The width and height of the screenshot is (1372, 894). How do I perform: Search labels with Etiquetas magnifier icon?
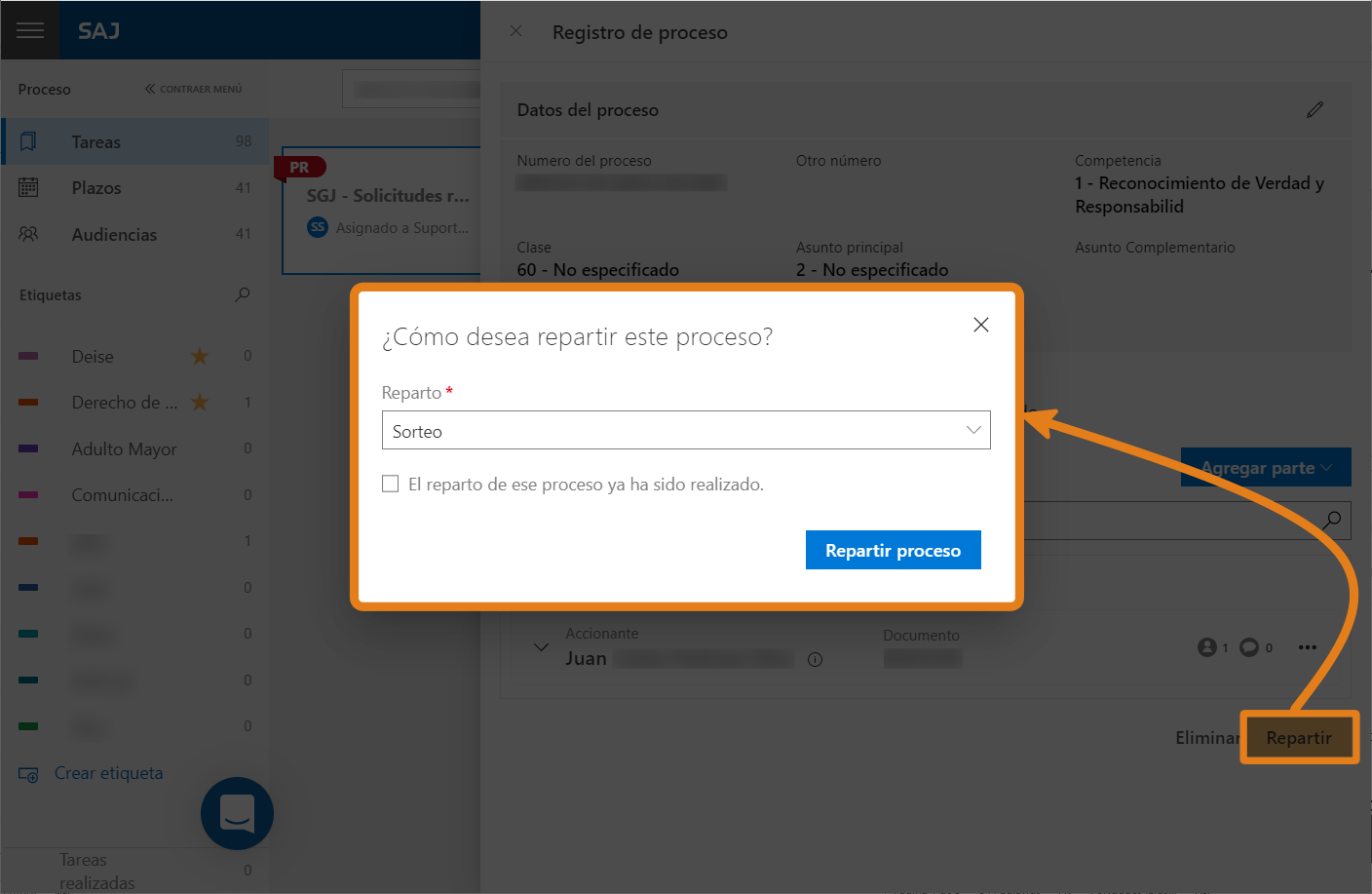coord(243,294)
